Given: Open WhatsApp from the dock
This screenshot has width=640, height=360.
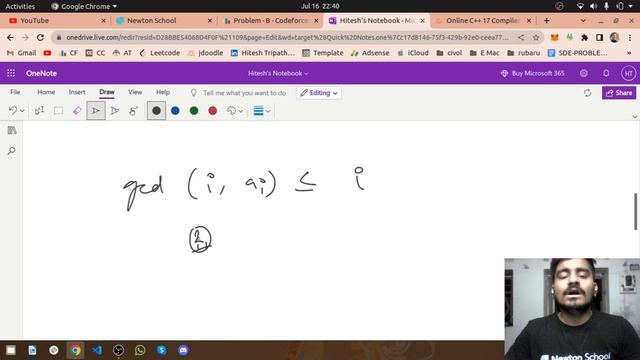Looking at the screenshot, I should point(140,350).
